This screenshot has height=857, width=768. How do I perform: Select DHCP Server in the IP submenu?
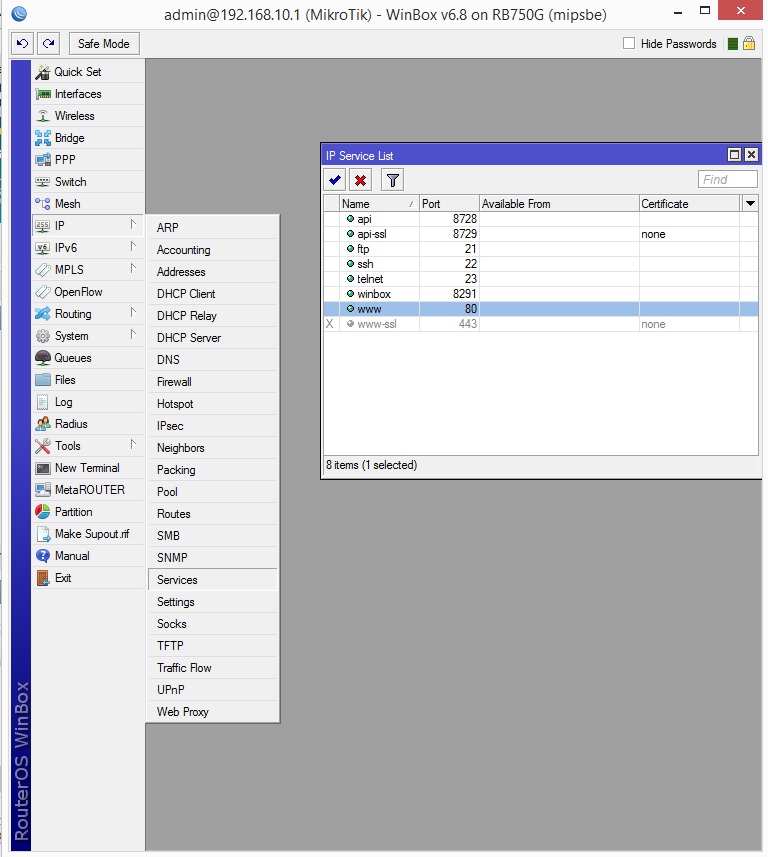pos(213,338)
